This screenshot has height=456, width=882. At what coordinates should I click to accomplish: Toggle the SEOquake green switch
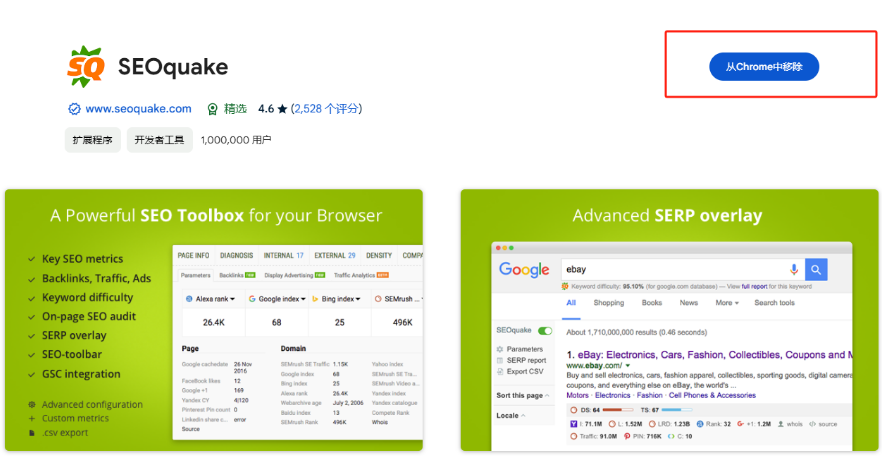(545, 331)
